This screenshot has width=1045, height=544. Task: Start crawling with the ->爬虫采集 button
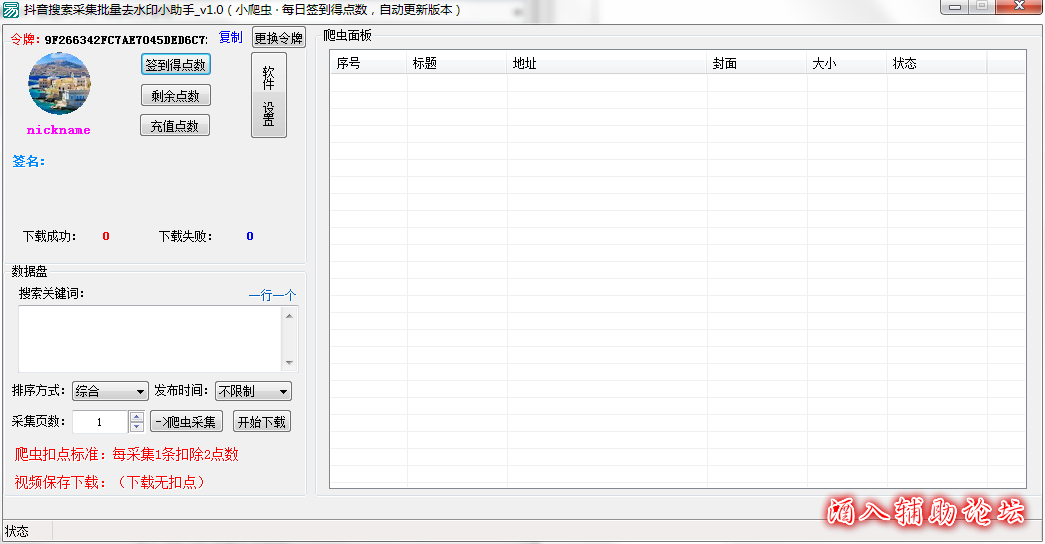pos(187,422)
